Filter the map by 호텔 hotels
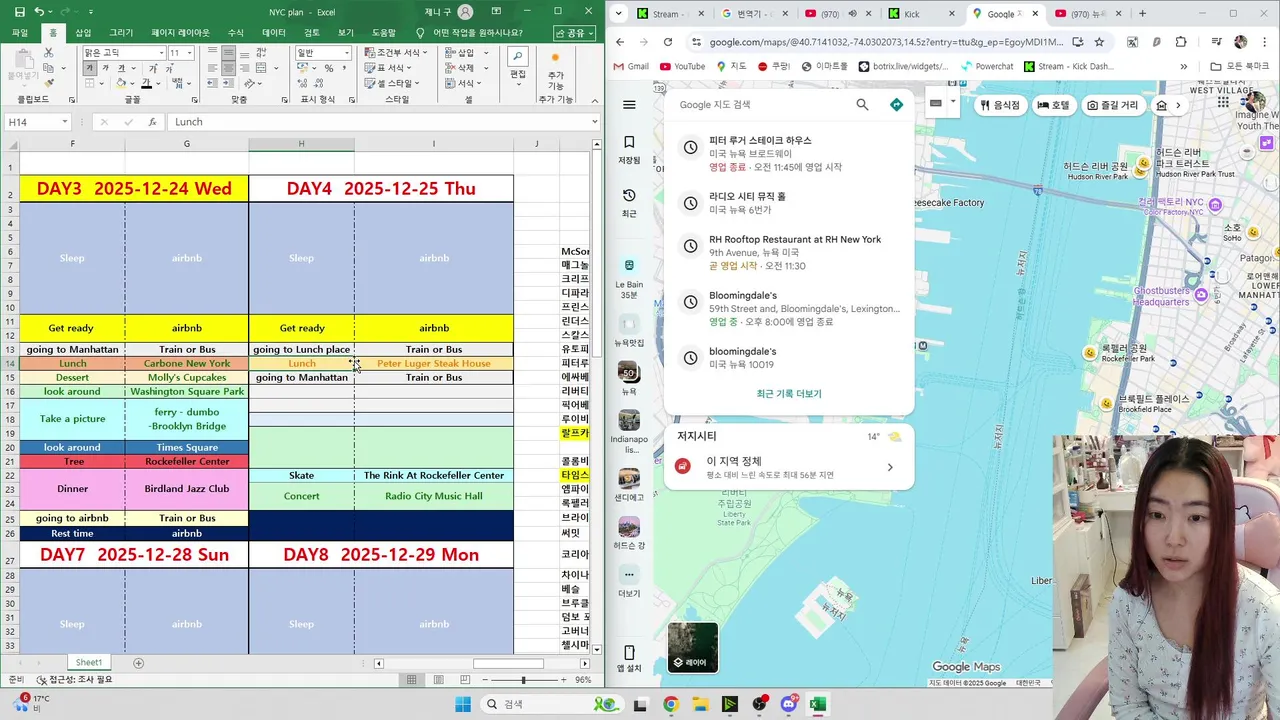The height and width of the screenshot is (720, 1280). pyautogui.click(x=1053, y=105)
